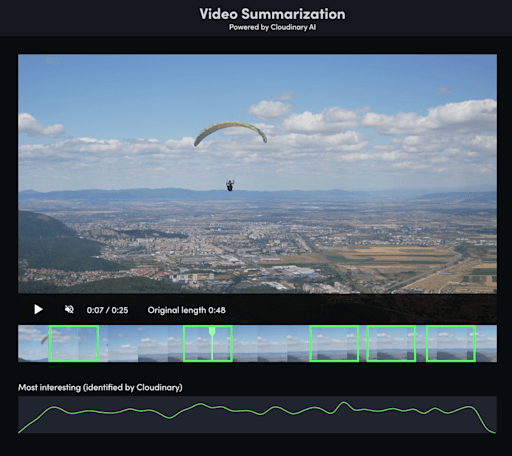Select the third green highlighted clip in filmstrip

pos(334,344)
